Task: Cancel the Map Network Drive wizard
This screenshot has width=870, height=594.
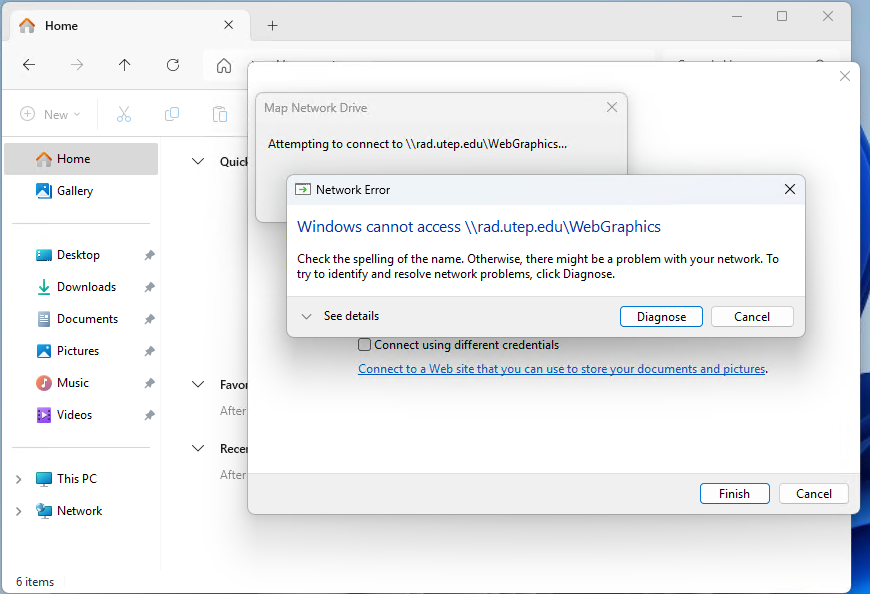Action: (814, 494)
